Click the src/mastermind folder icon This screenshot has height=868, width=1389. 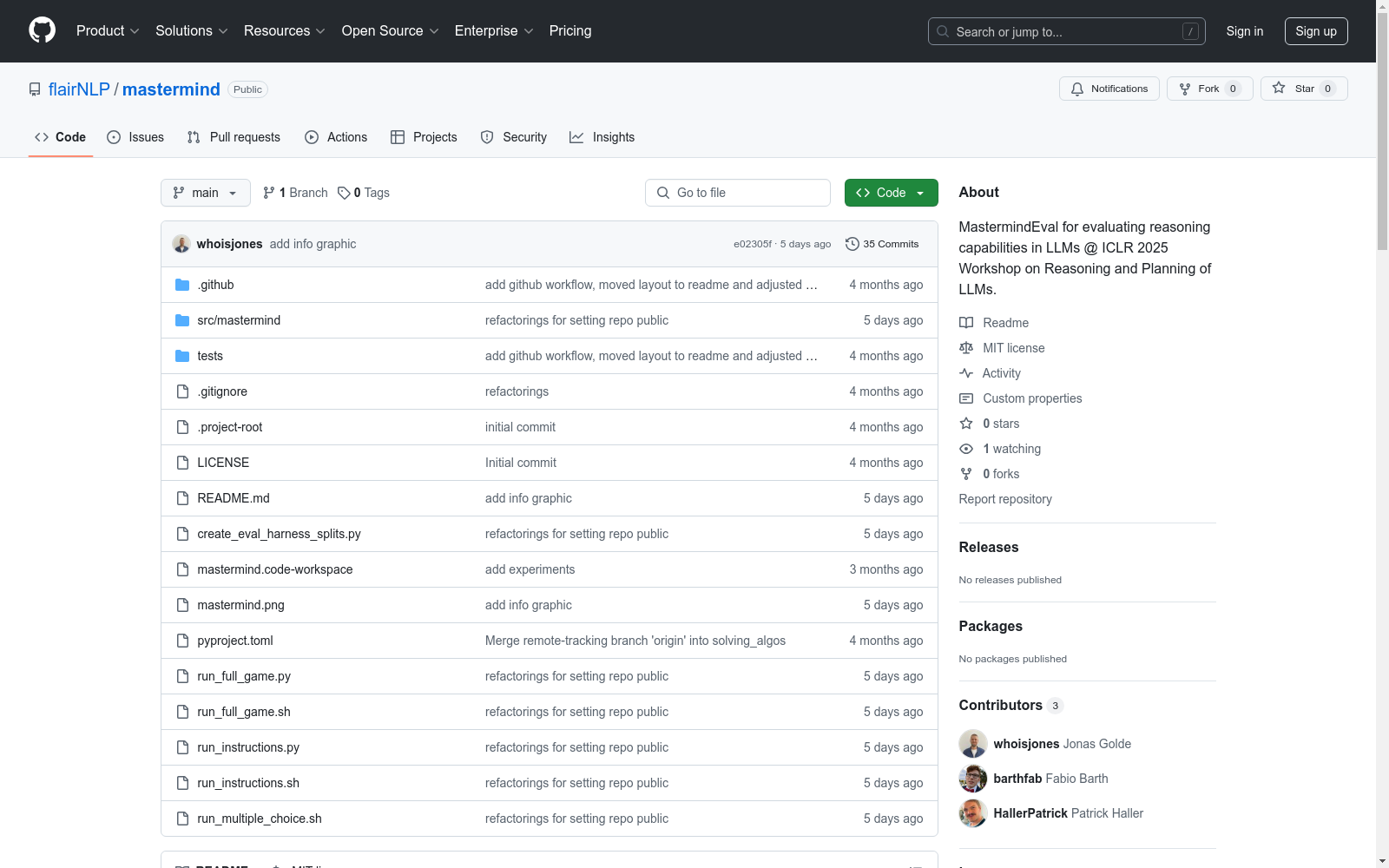[182, 320]
